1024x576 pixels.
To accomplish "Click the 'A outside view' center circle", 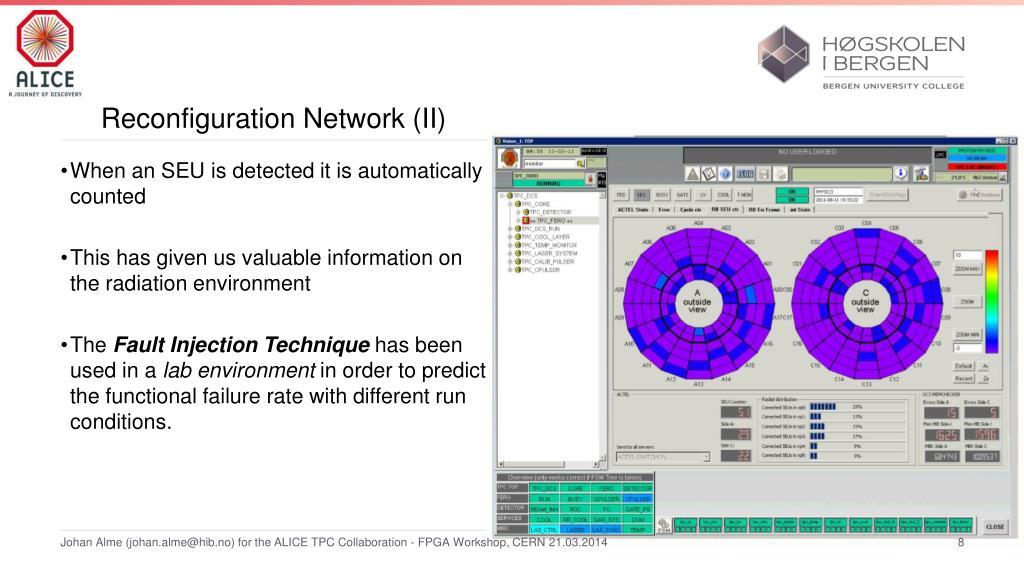I will click(697, 302).
